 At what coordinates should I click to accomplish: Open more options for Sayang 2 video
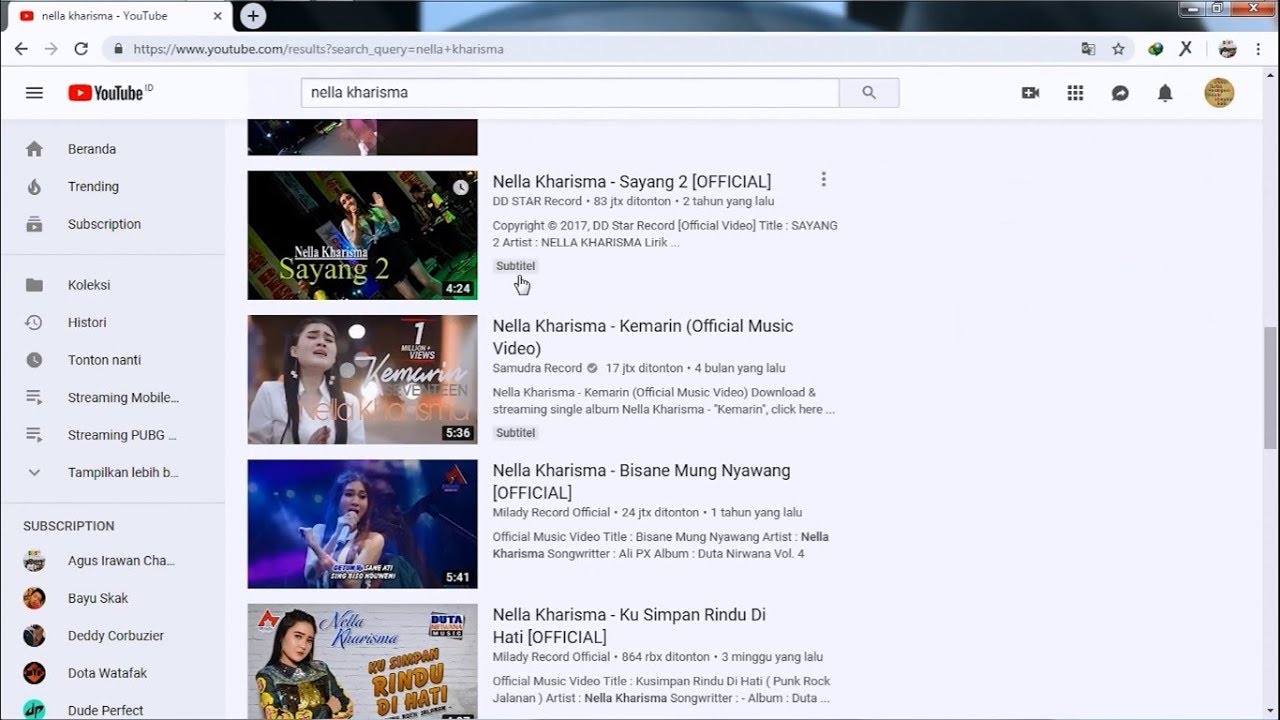(x=823, y=179)
